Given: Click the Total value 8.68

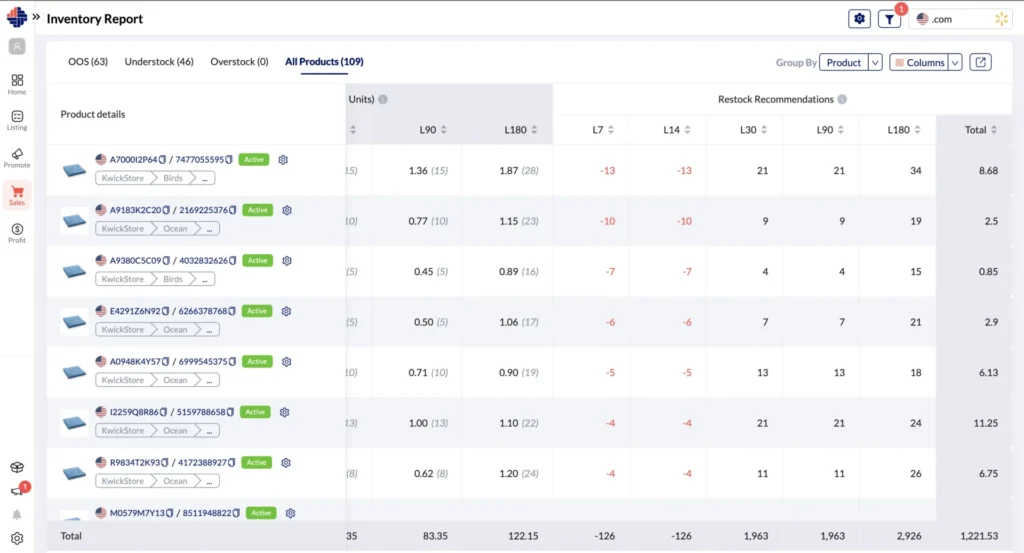Looking at the screenshot, I should [x=988, y=170].
